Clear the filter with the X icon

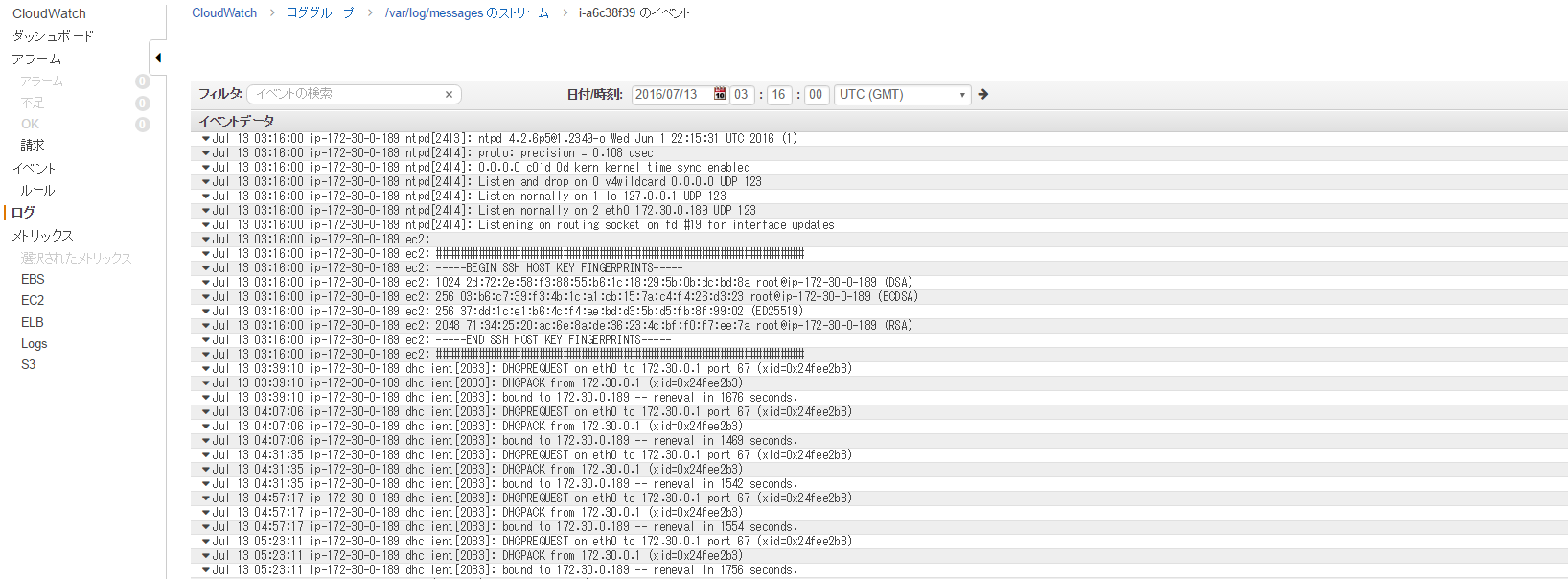(x=449, y=95)
